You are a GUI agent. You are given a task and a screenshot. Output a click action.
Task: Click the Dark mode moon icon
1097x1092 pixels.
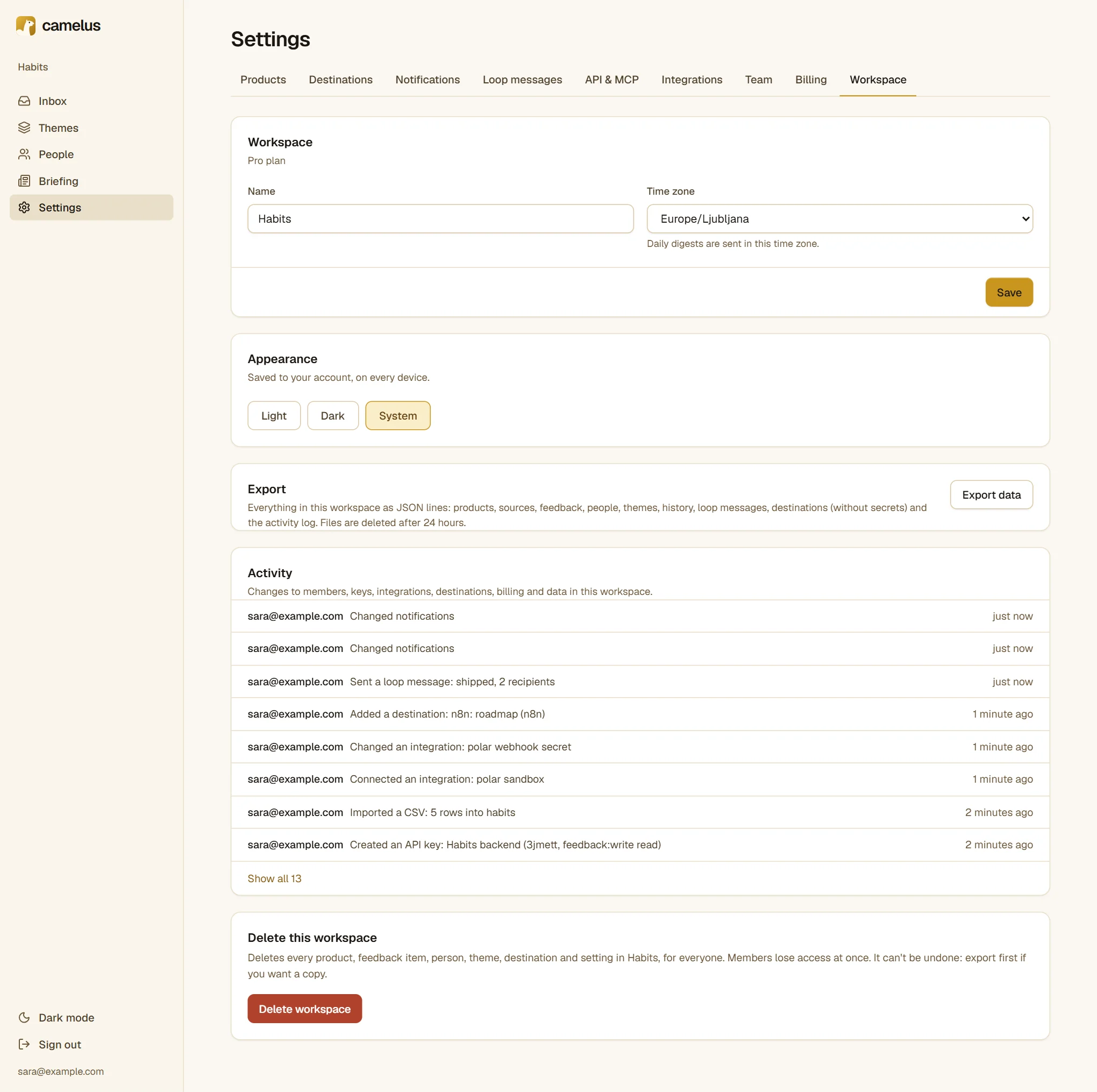[24, 1018]
